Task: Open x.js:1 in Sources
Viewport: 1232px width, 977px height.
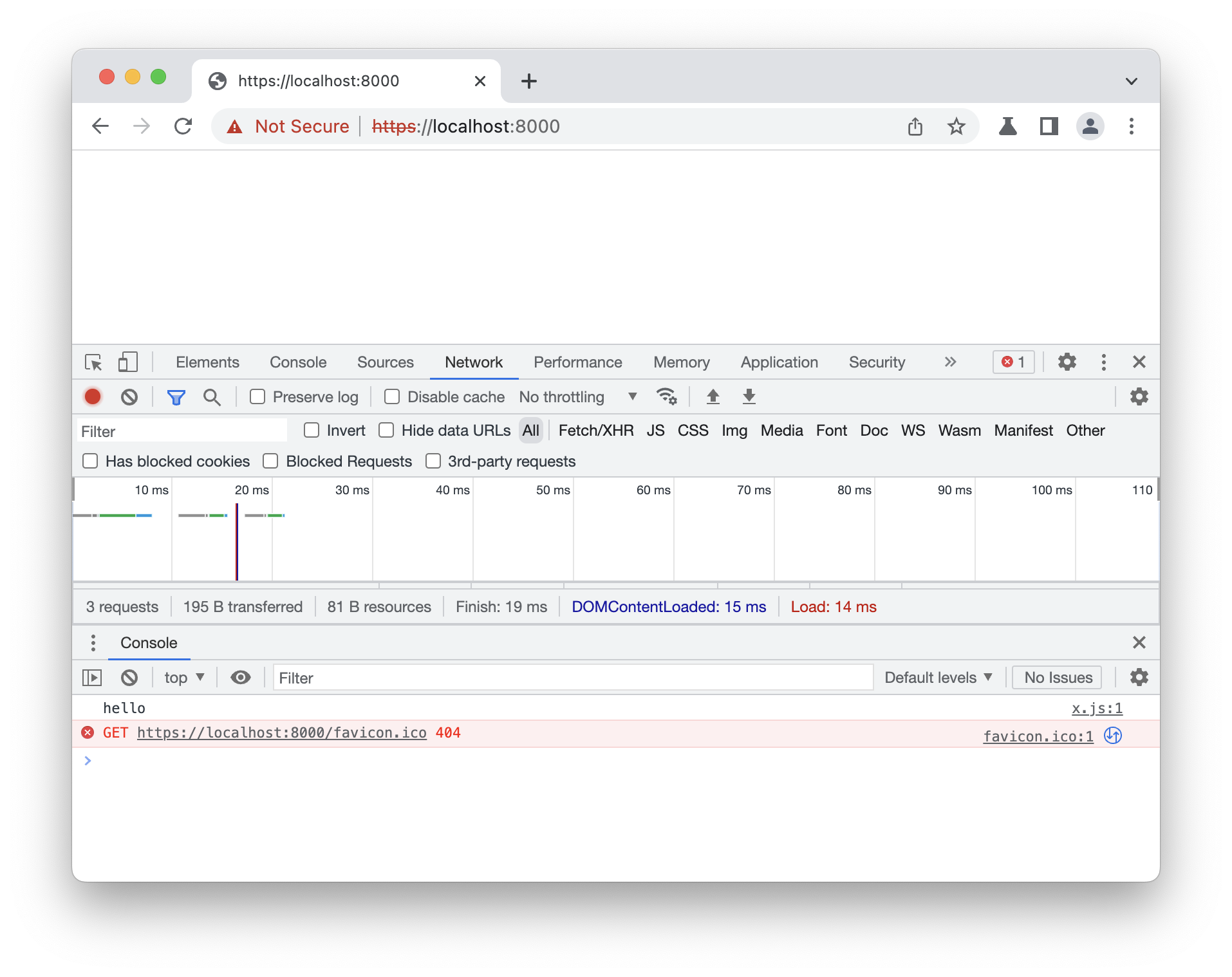Action: click(x=1096, y=708)
